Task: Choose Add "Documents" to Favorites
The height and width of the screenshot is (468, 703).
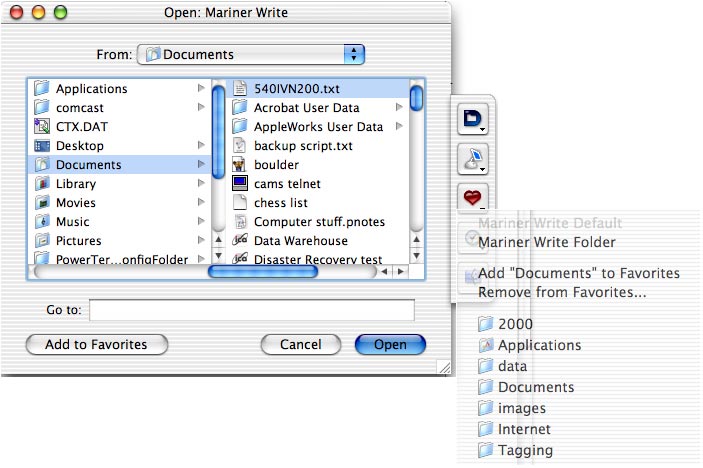Action: click(x=579, y=273)
